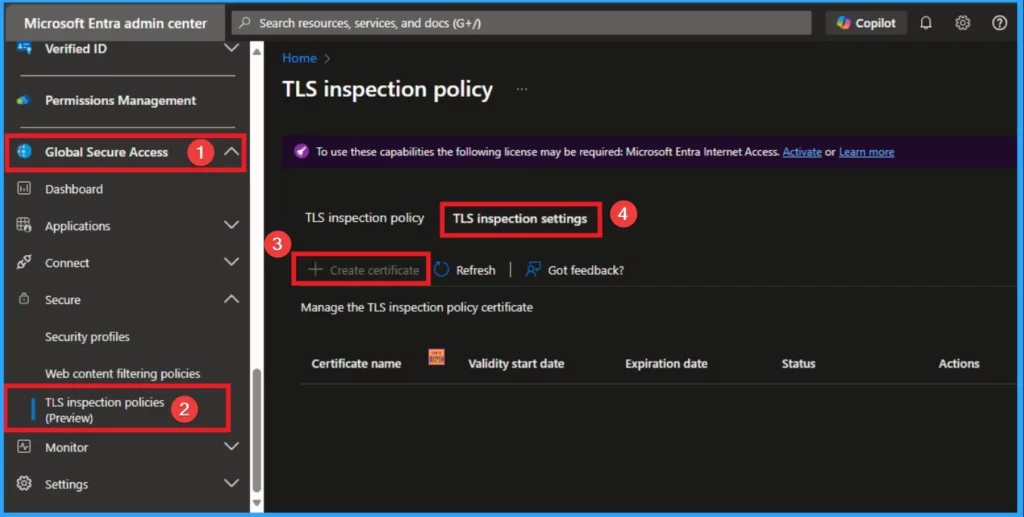This screenshot has height=517, width=1024.
Task: Click the sidebar scrollbar thumb
Action: point(257,430)
